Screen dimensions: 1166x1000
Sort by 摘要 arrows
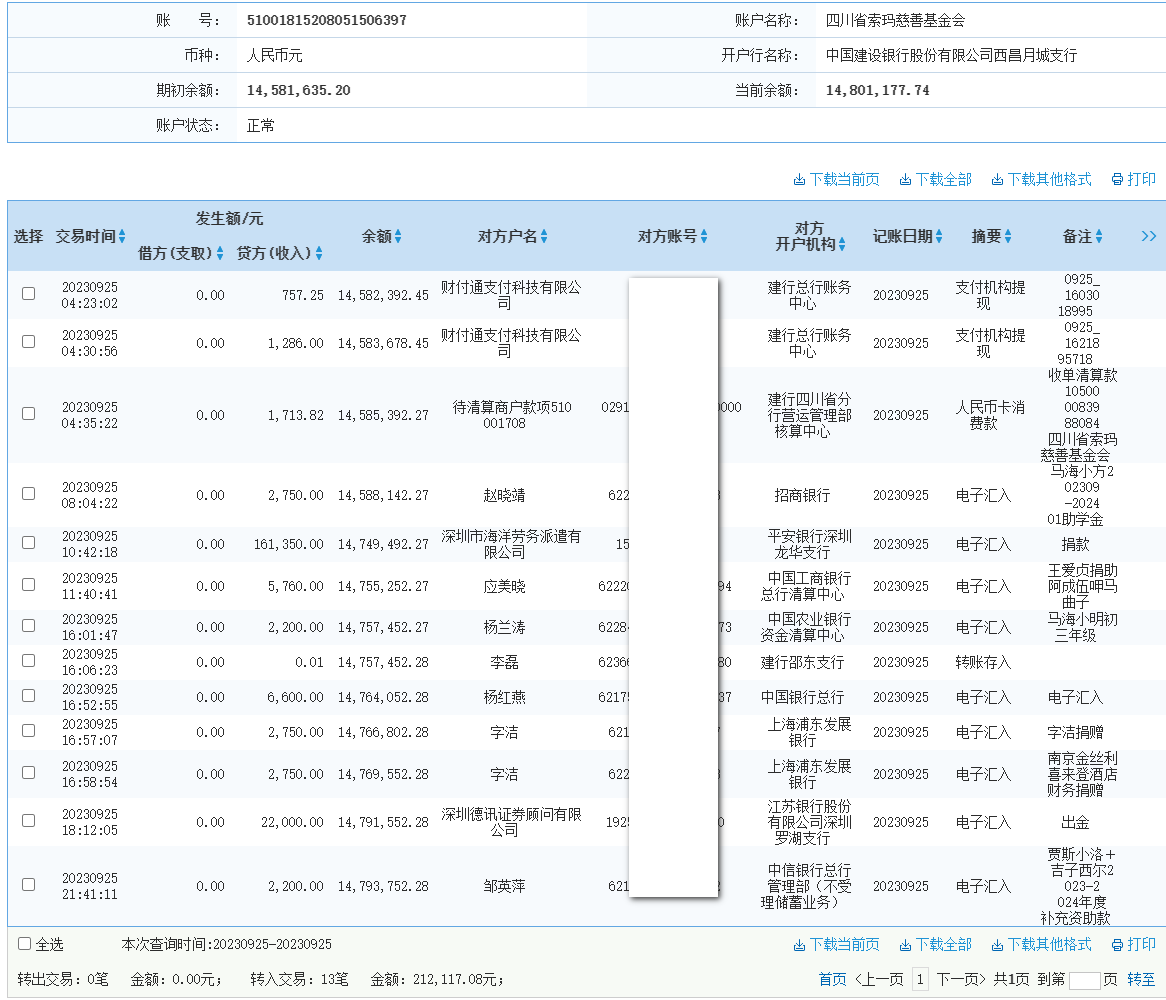point(1008,236)
